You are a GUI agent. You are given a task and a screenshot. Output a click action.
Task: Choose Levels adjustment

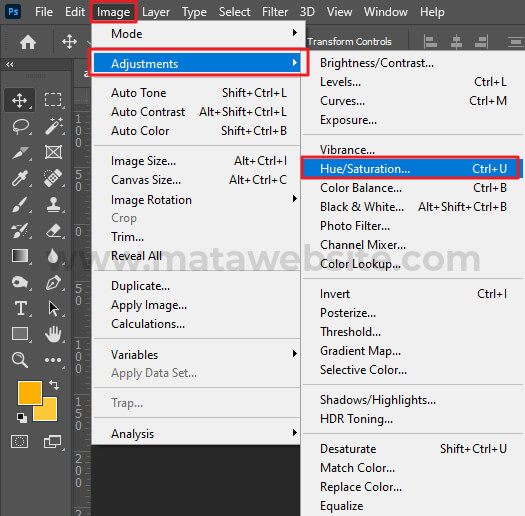tap(414, 82)
